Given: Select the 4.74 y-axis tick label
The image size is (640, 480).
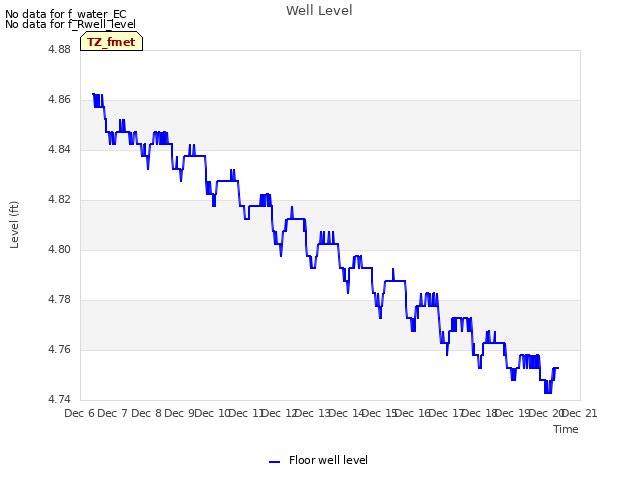Looking at the screenshot, I should [x=59, y=399].
